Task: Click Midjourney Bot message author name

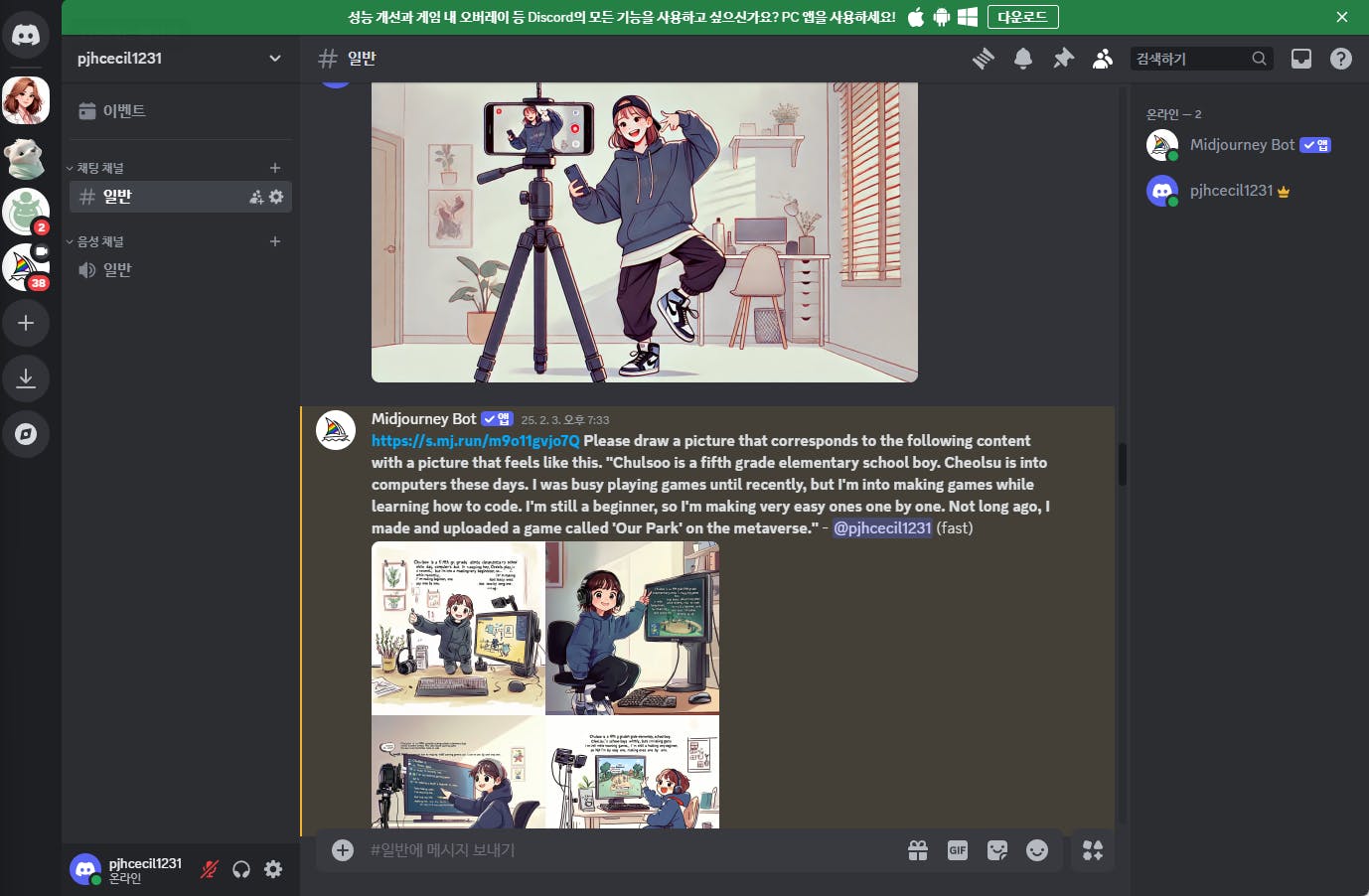Action: 424,419
